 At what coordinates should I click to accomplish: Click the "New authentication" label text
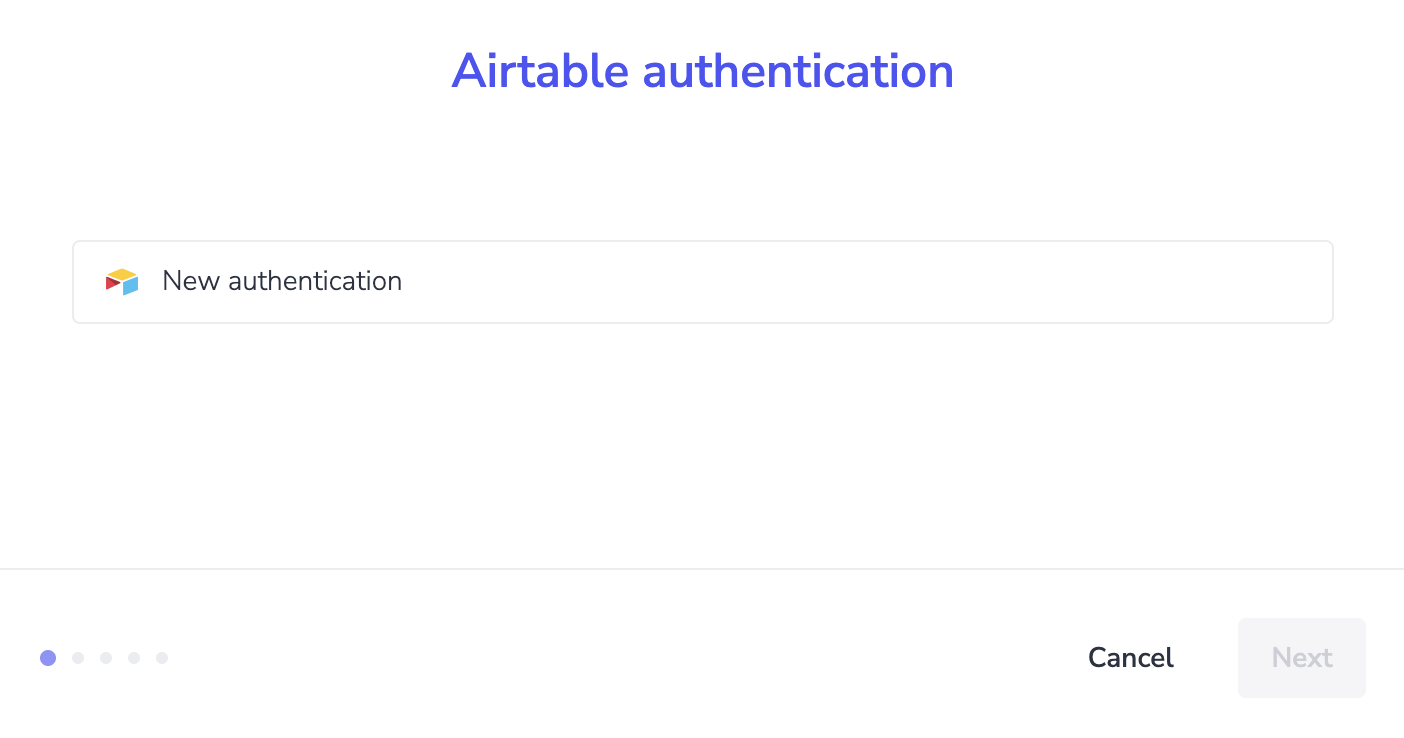click(282, 281)
